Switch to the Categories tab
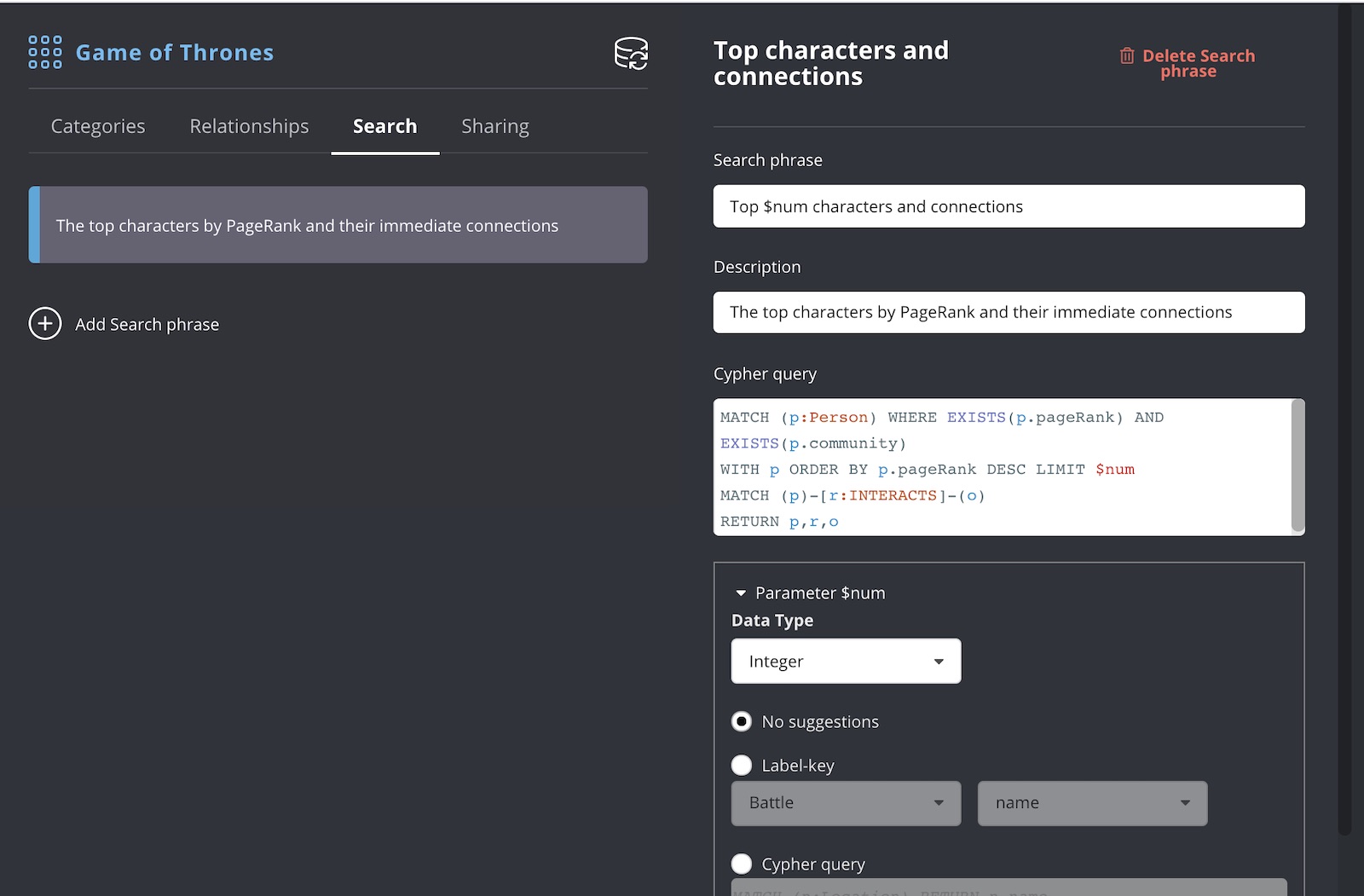 [98, 126]
